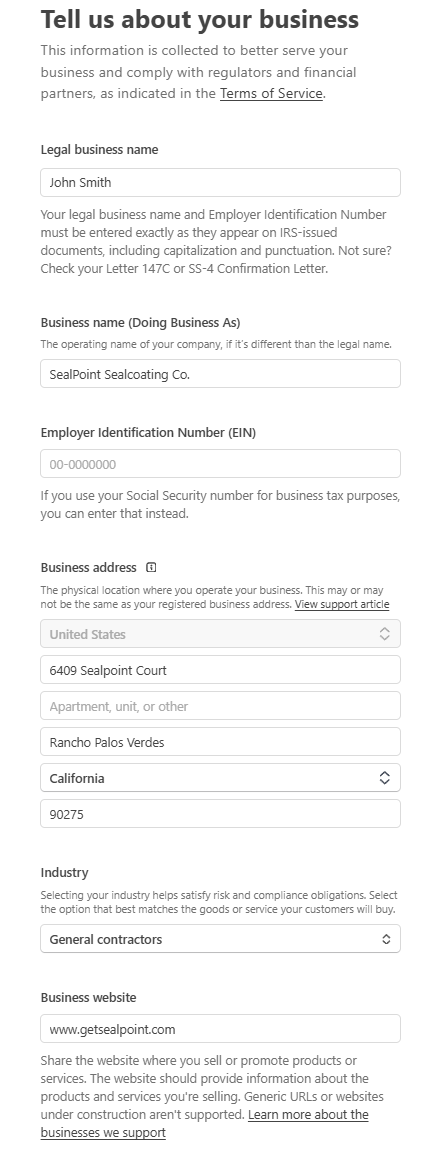Click the Business address info icon
The height and width of the screenshot is (1151, 438).
pyautogui.click(x=151, y=567)
